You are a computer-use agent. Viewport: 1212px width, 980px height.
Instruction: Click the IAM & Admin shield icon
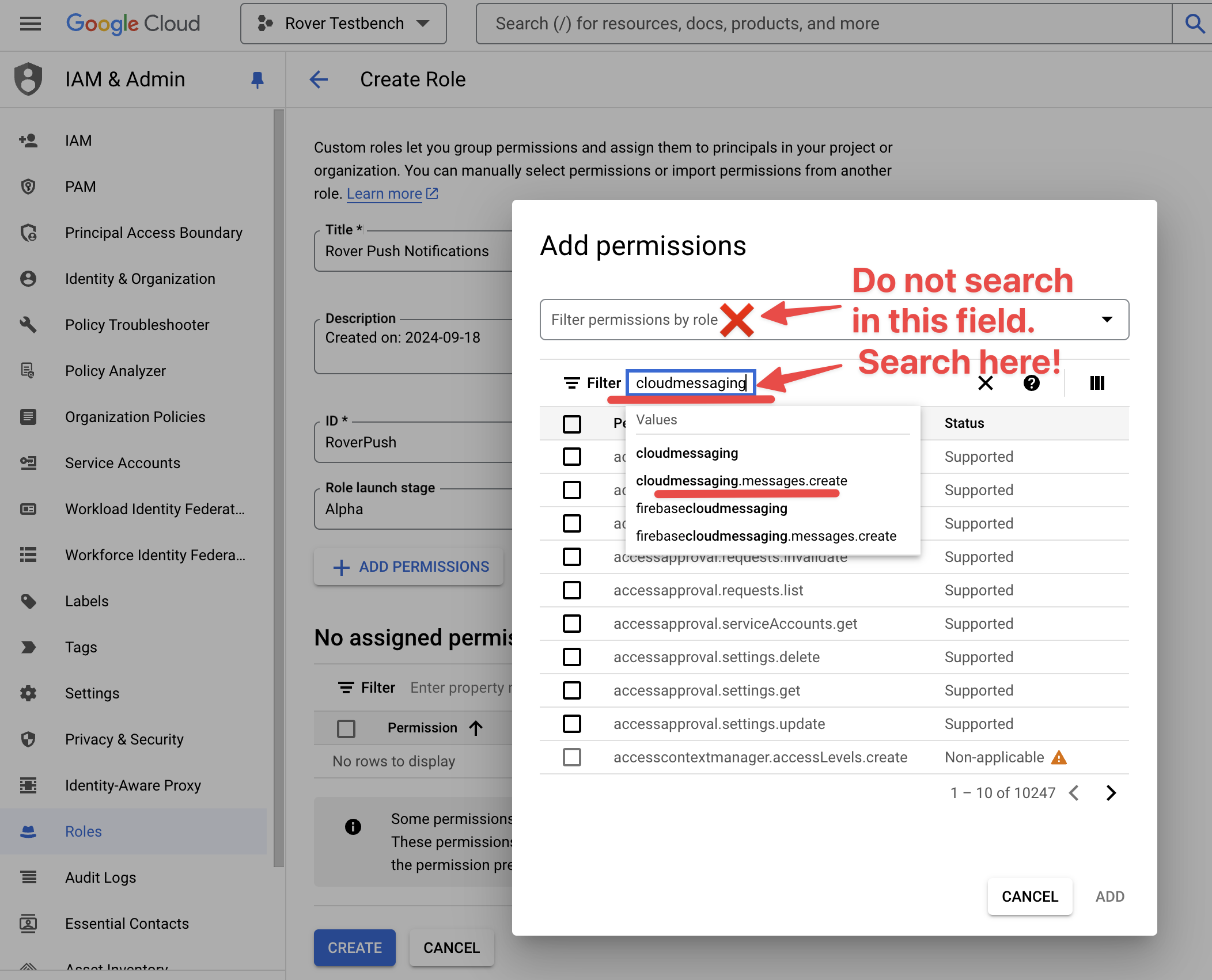(x=28, y=79)
